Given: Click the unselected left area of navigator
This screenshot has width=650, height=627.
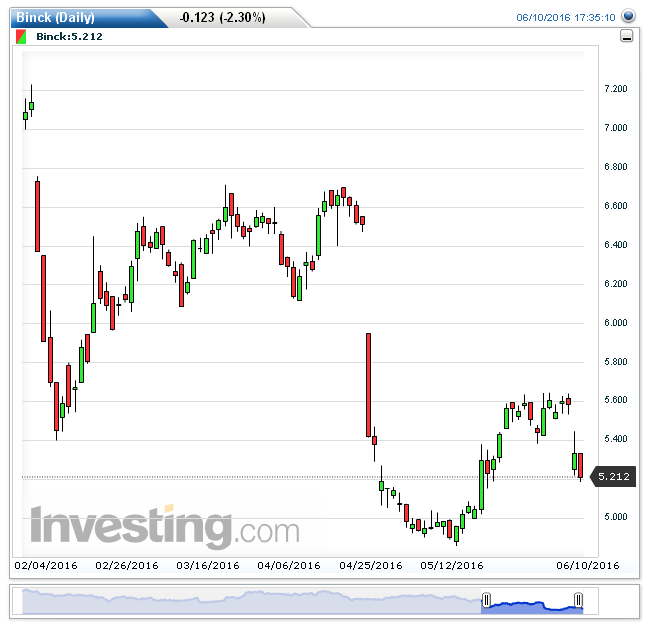Looking at the screenshot, I should click(x=252, y=601).
